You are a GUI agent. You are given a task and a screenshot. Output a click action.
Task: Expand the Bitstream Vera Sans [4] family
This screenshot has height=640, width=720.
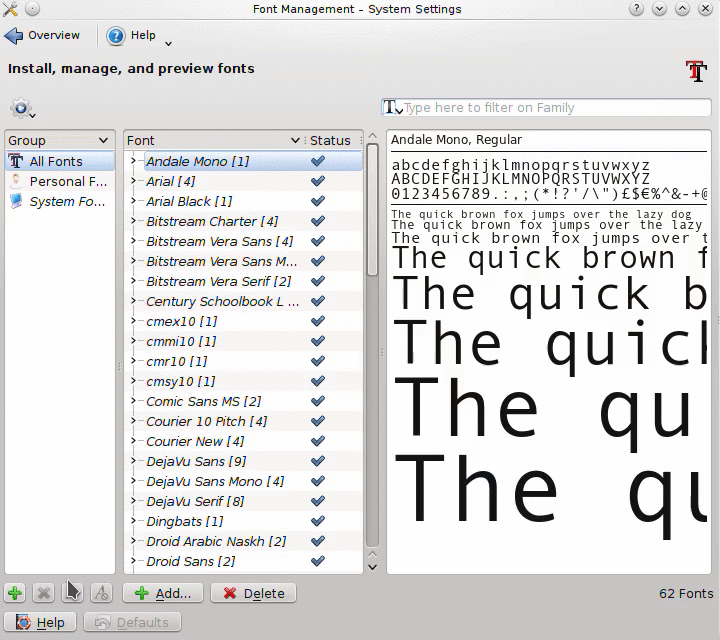(133, 241)
